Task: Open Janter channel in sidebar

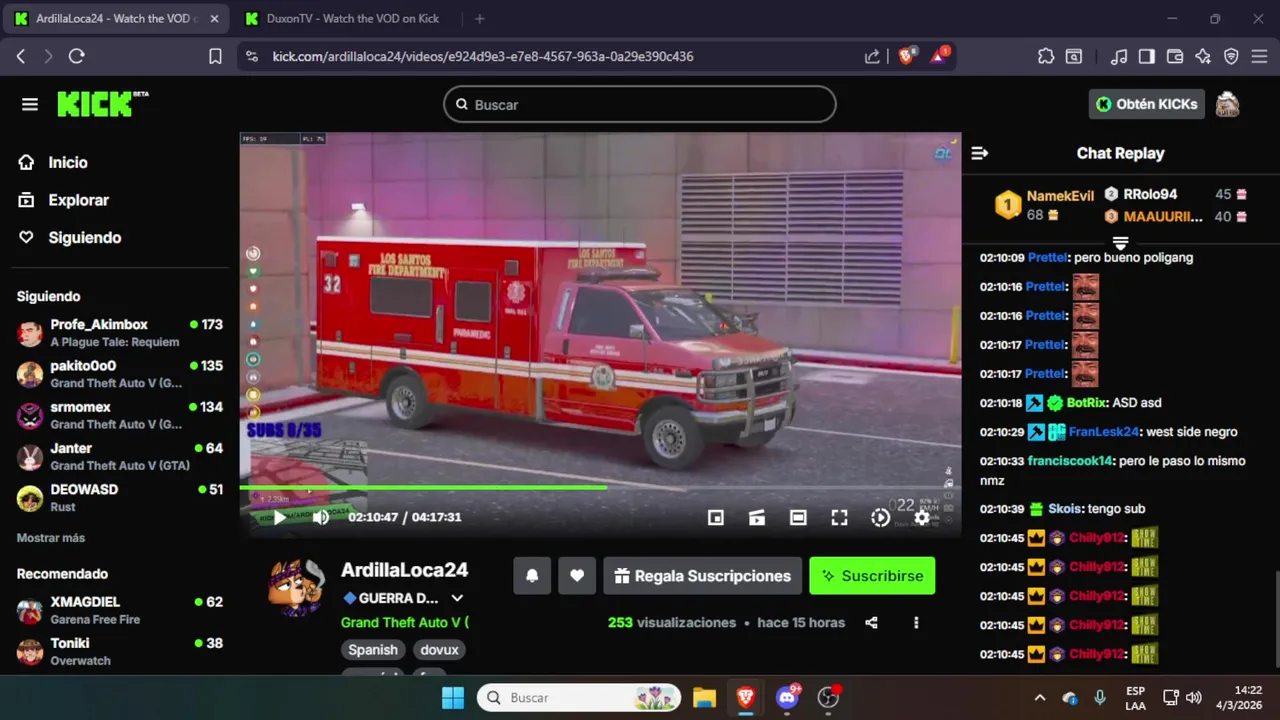Action: pyautogui.click(x=120, y=456)
